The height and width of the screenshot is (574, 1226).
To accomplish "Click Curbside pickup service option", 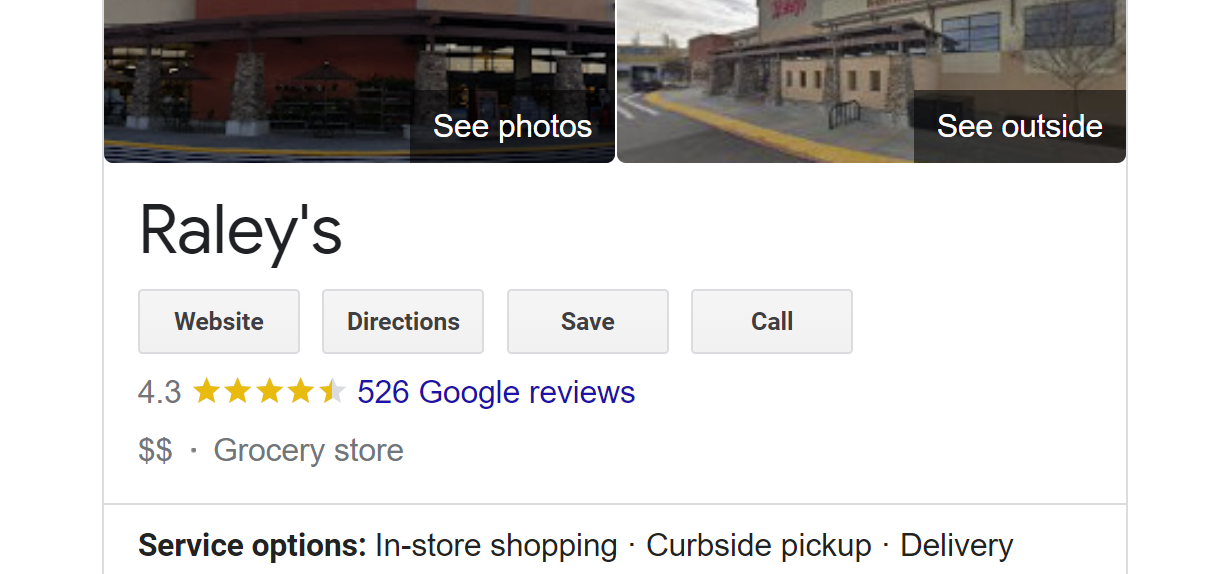I will 759,546.
